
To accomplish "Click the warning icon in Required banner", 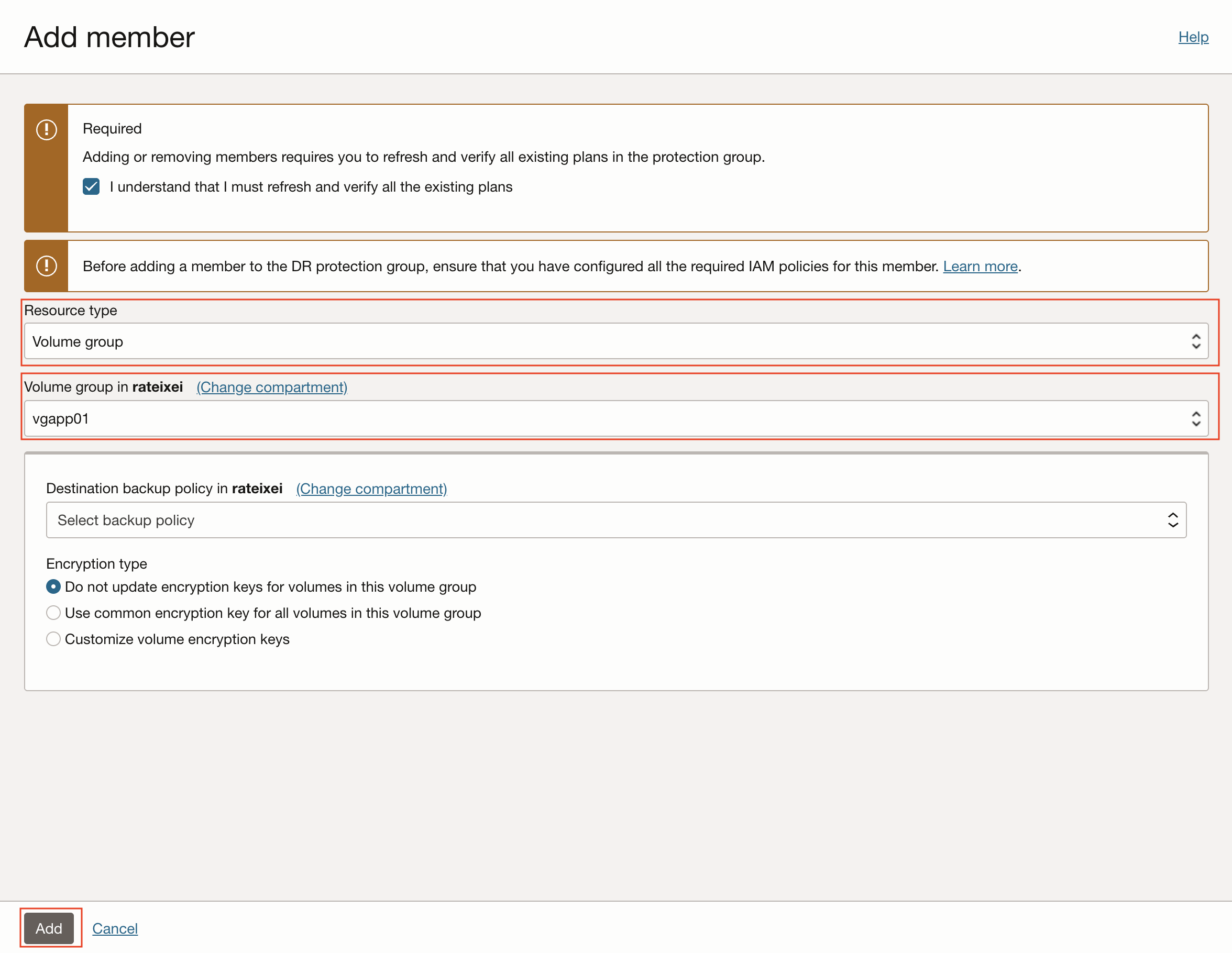I will (46, 130).
